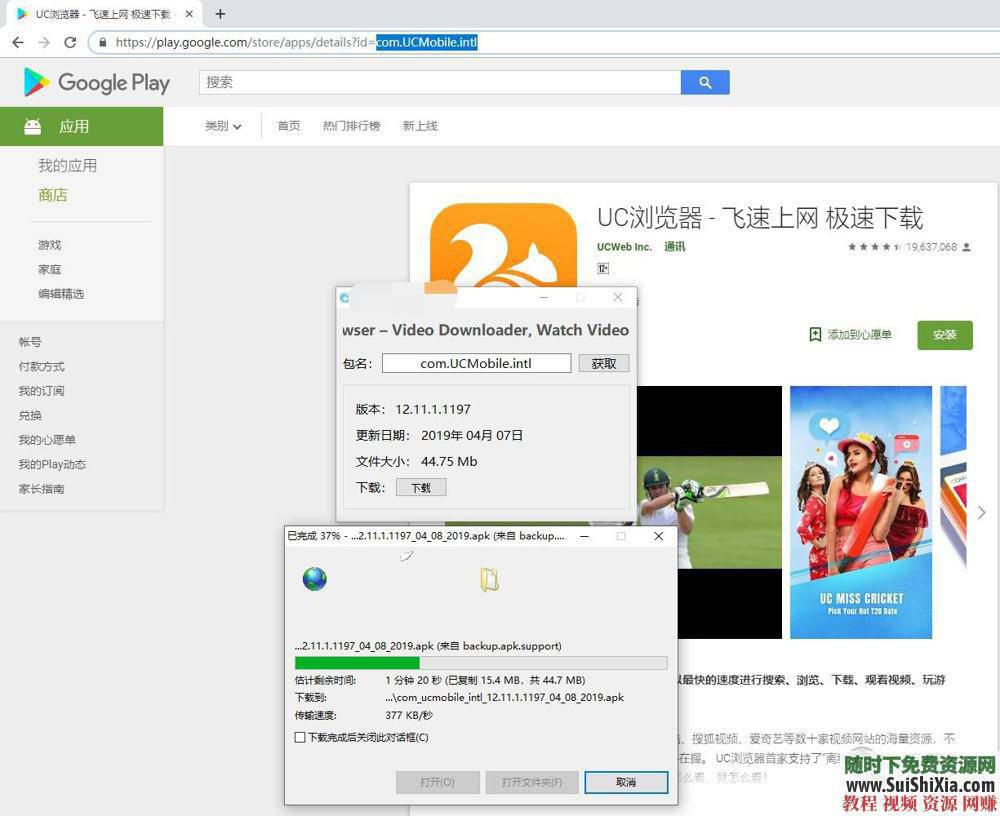Toggle 下载完成后关闭此对话框 checkbox
1000x816 pixels.
pyautogui.click(x=300, y=738)
